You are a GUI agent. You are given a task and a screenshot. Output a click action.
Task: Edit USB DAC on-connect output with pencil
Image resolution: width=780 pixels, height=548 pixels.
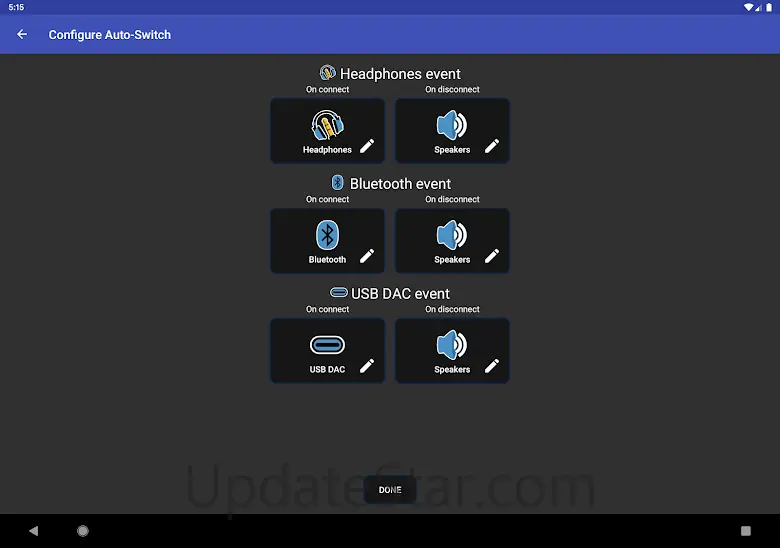367,366
